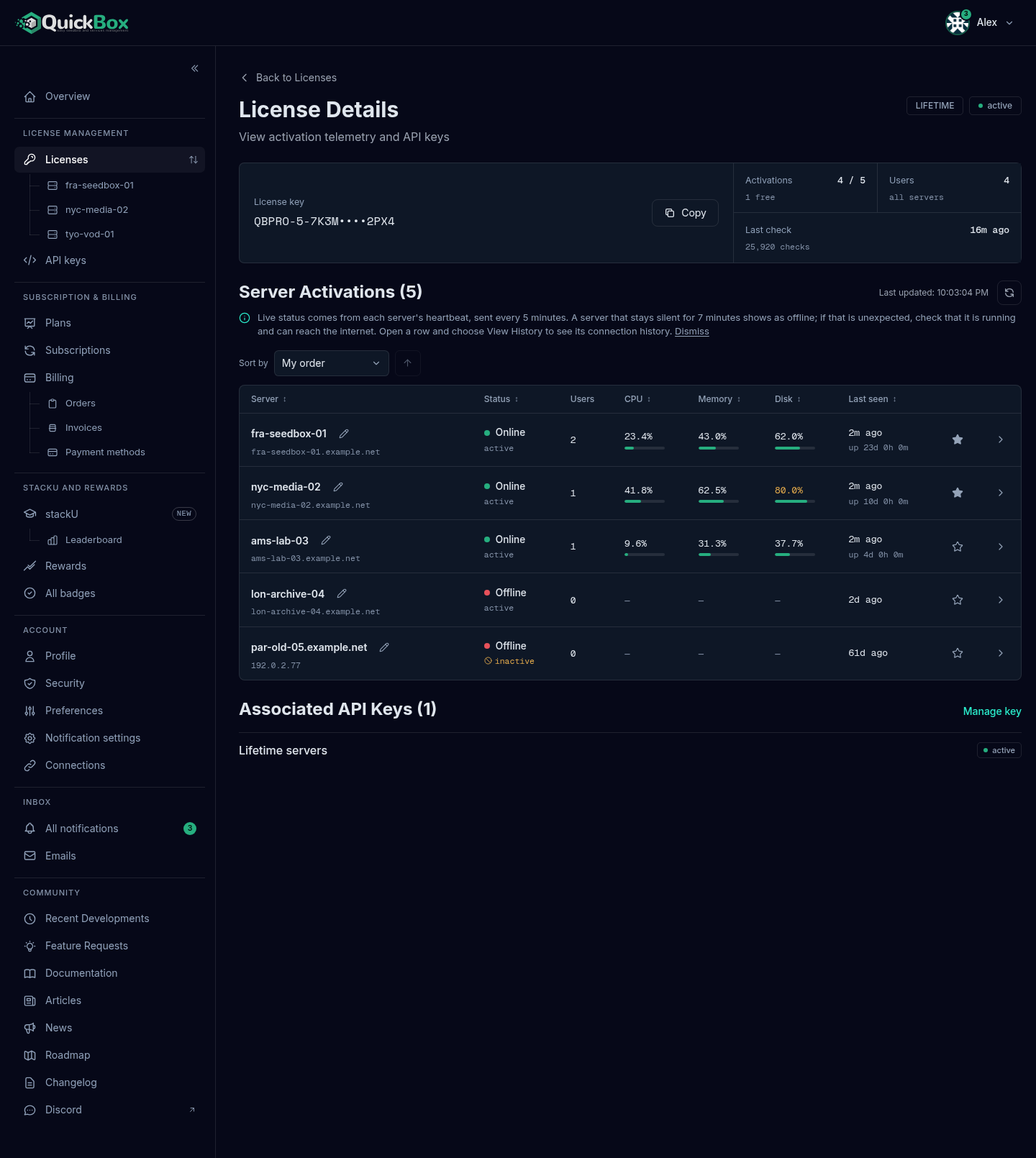Click the QuickBox logo
Viewport: 1036px width, 1158px height.
[72, 23]
